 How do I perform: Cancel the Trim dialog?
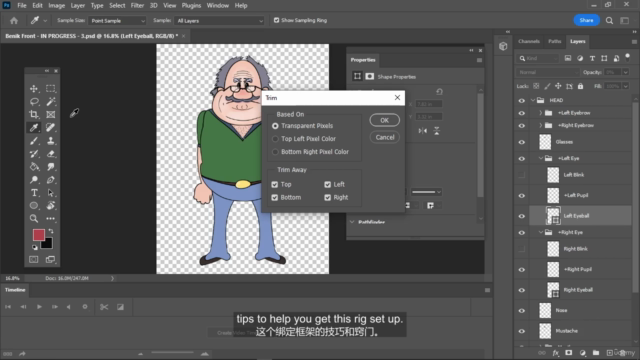[384, 138]
